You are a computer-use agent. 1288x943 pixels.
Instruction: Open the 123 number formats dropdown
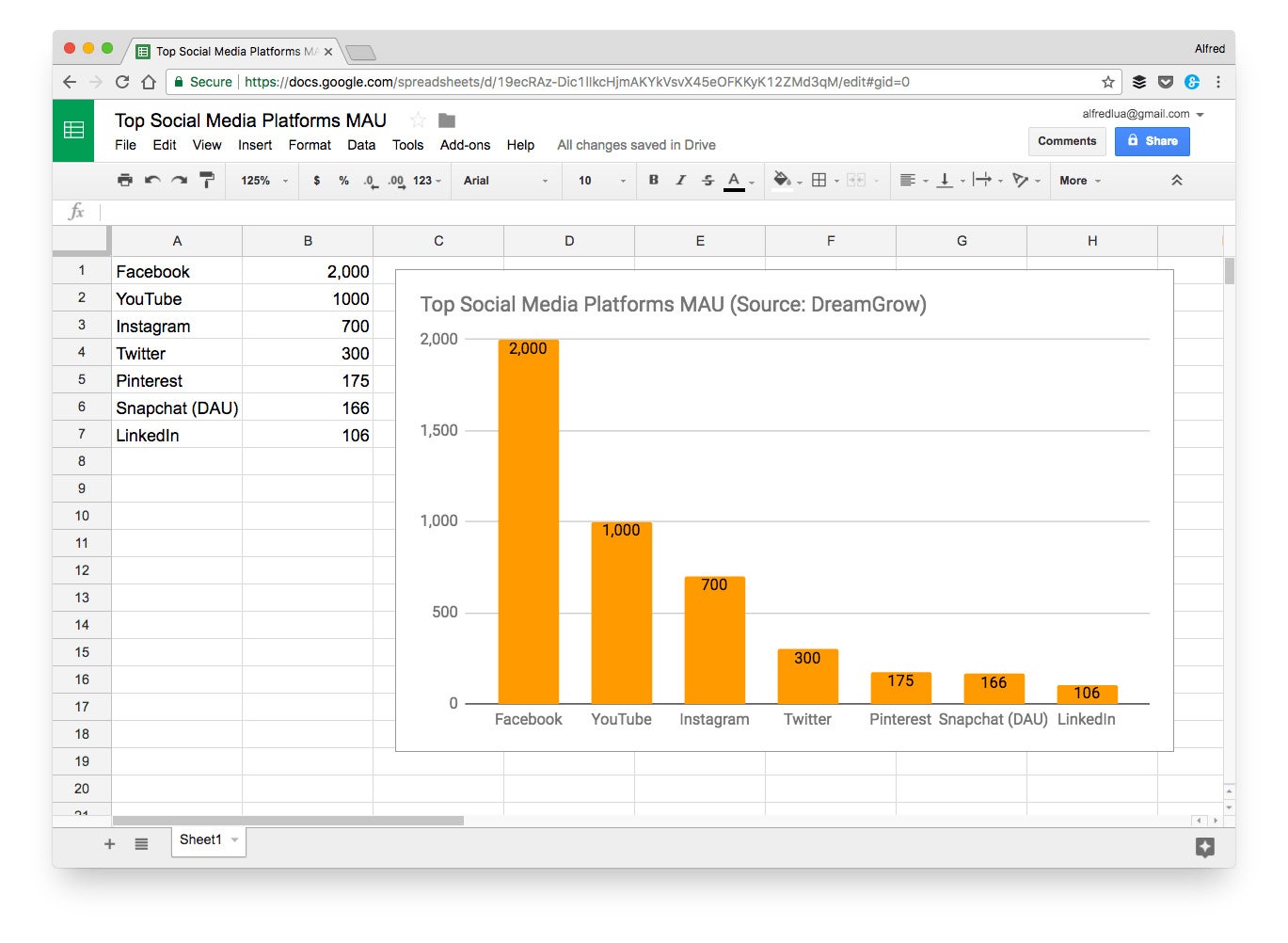click(x=427, y=181)
